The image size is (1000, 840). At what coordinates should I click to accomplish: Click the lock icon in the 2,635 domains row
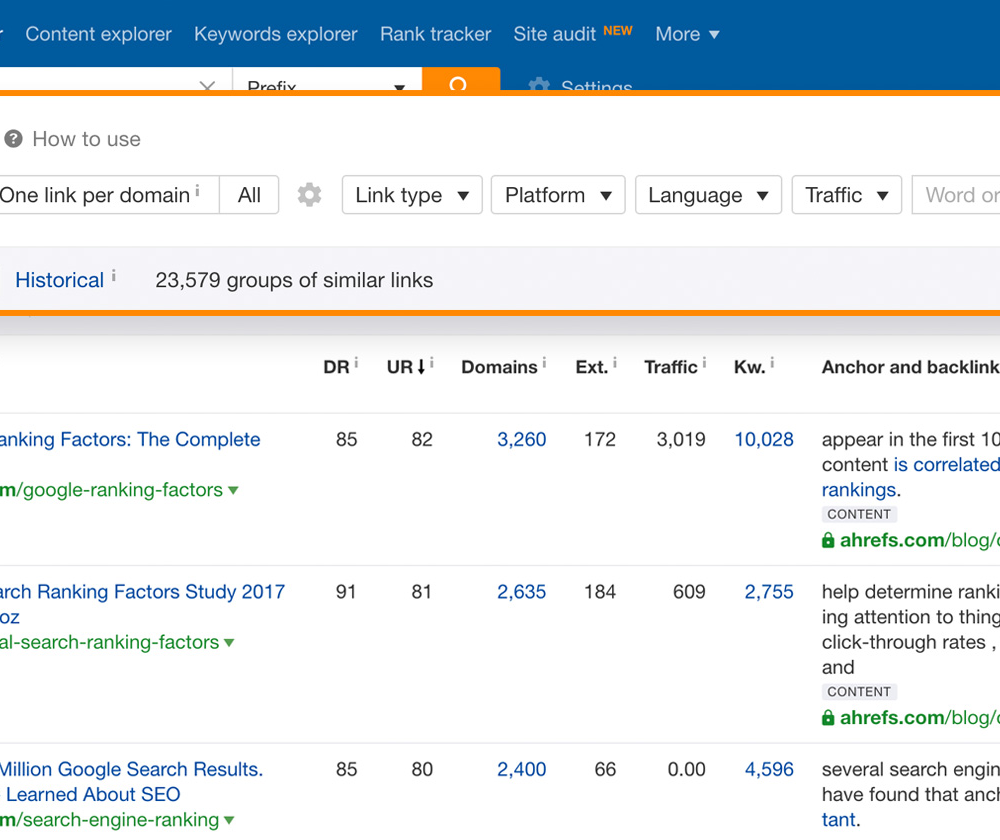828,718
